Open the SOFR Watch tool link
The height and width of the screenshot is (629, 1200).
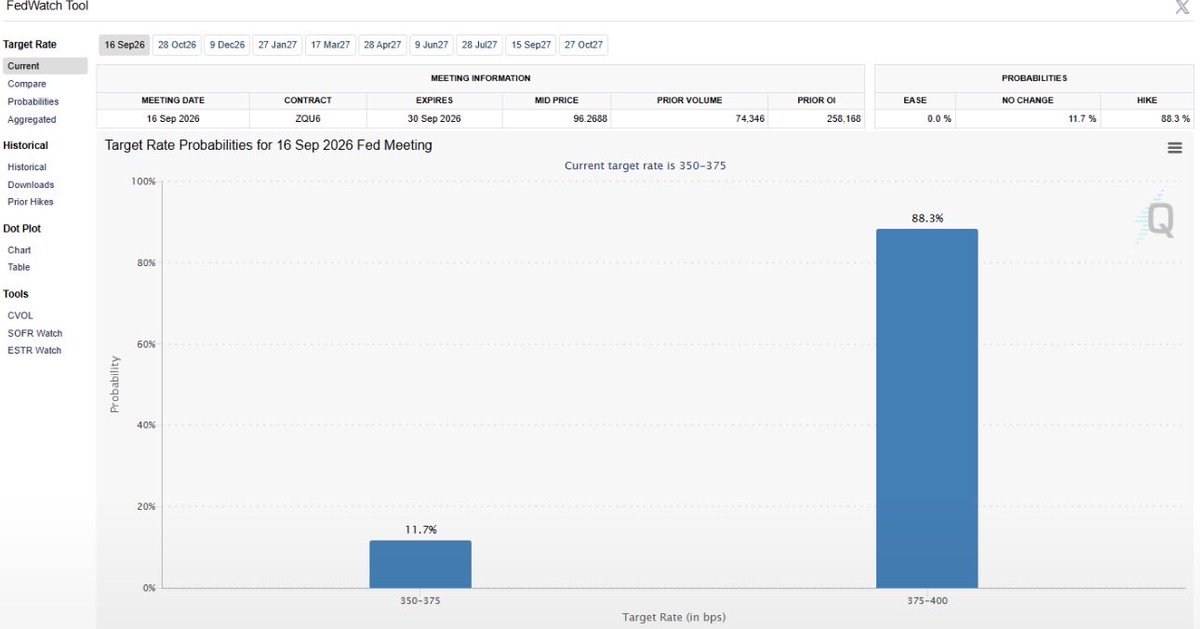click(35, 333)
